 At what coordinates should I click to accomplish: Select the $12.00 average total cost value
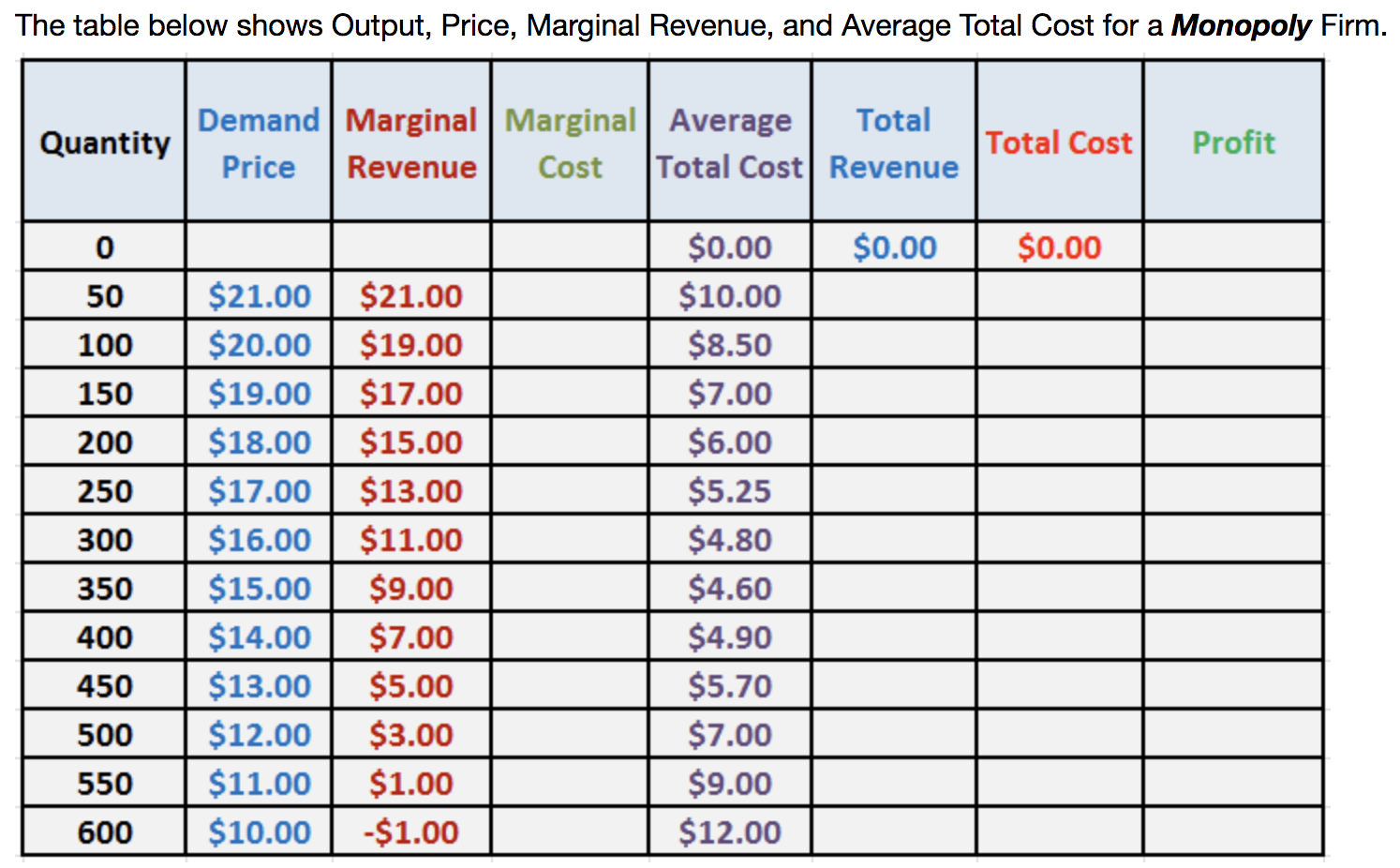tap(729, 831)
